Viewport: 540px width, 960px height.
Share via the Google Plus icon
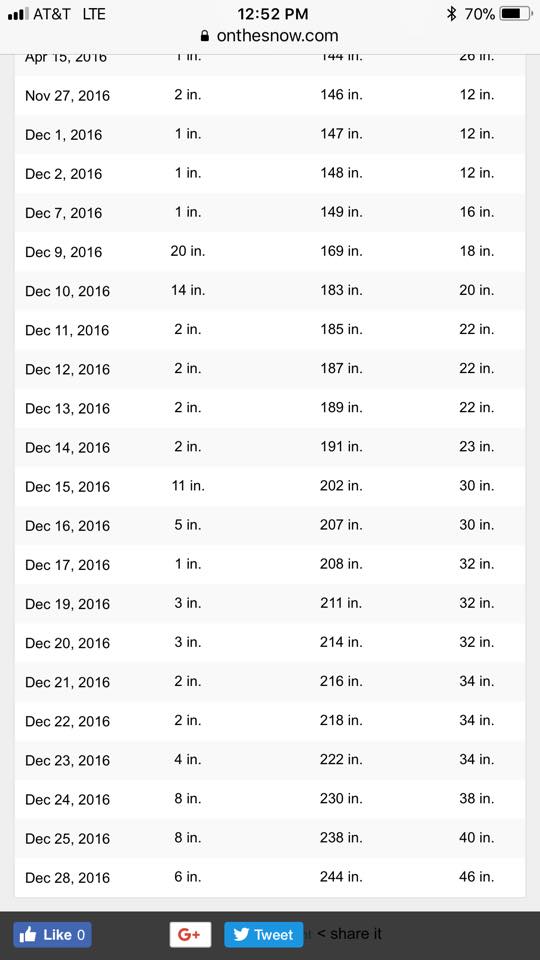click(190, 934)
